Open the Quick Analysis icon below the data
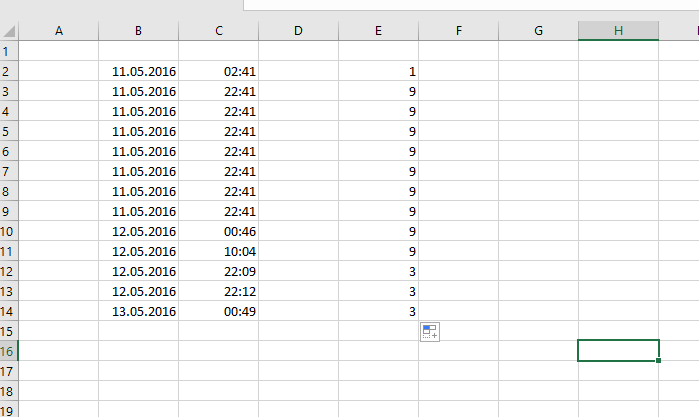This screenshot has height=417, width=699. tap(430, 332)
